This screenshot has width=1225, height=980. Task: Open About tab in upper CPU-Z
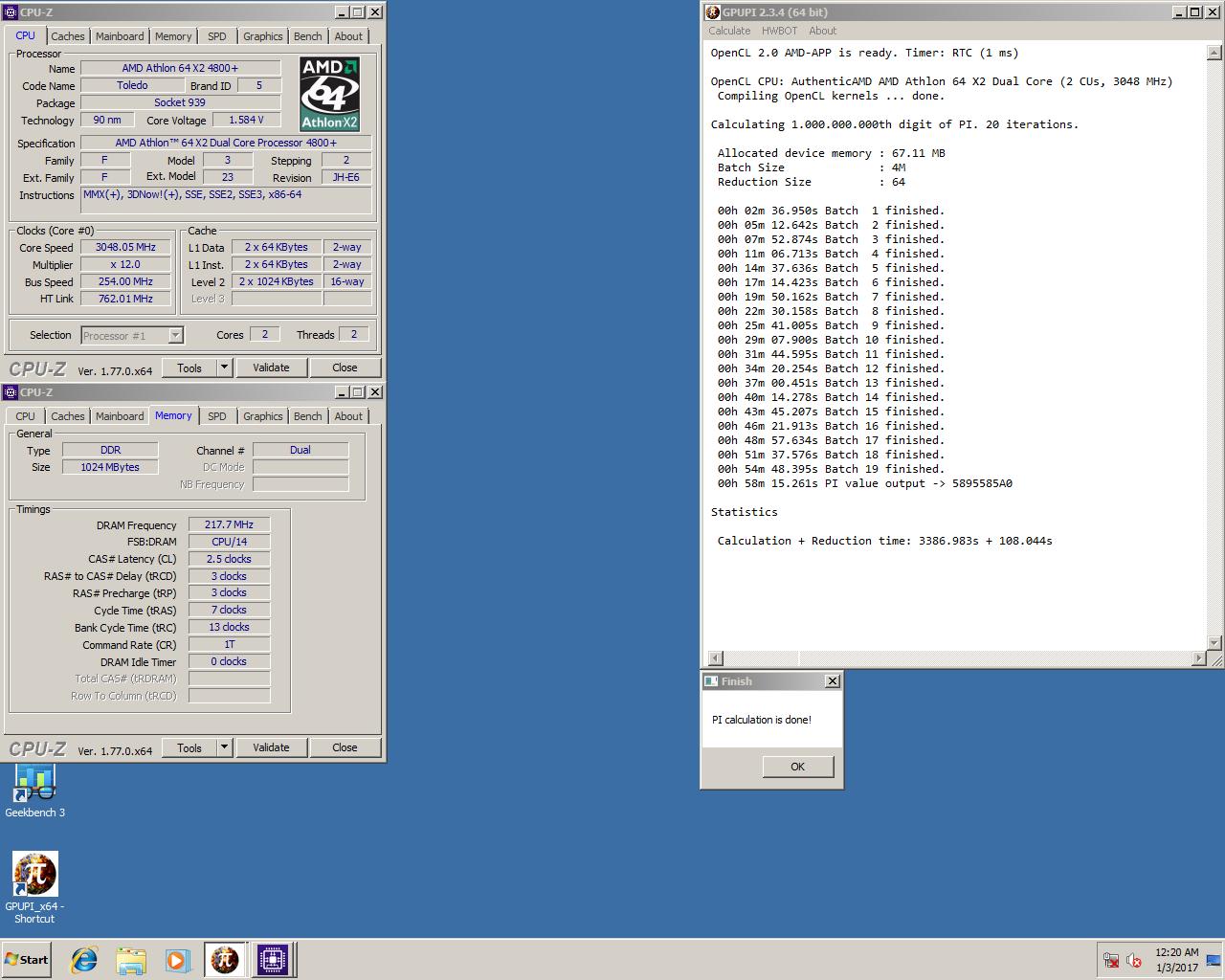coord(348,36)
